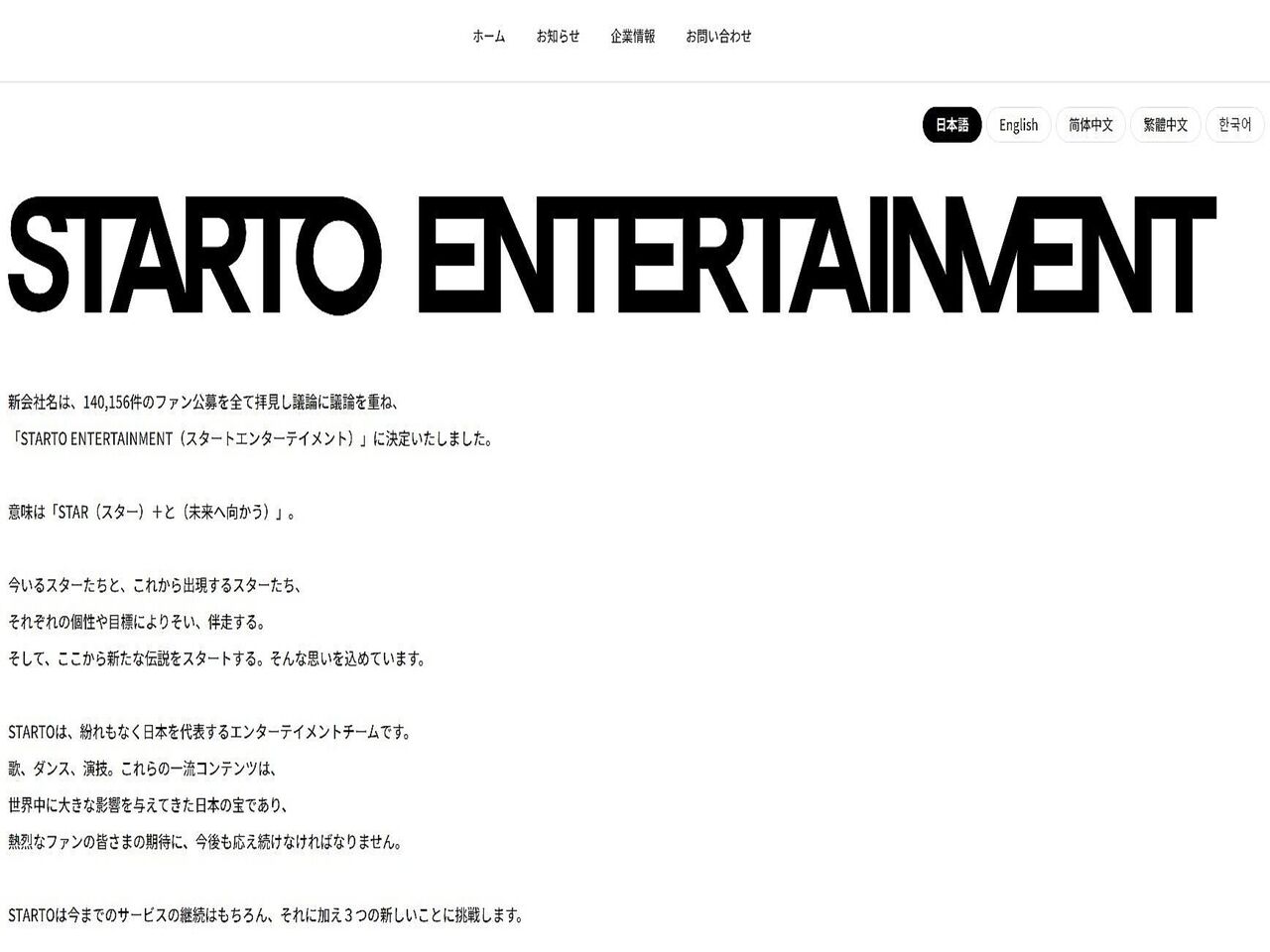Click the line 熱烈なファンの皆さまの期待に
This screenshot has width=1270, height=952.
coord(205,842)
